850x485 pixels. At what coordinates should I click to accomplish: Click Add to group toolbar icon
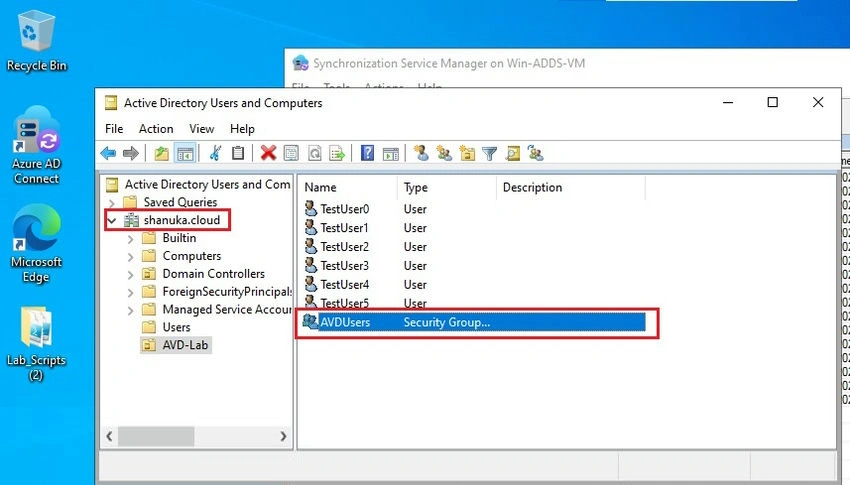(536, 153)
